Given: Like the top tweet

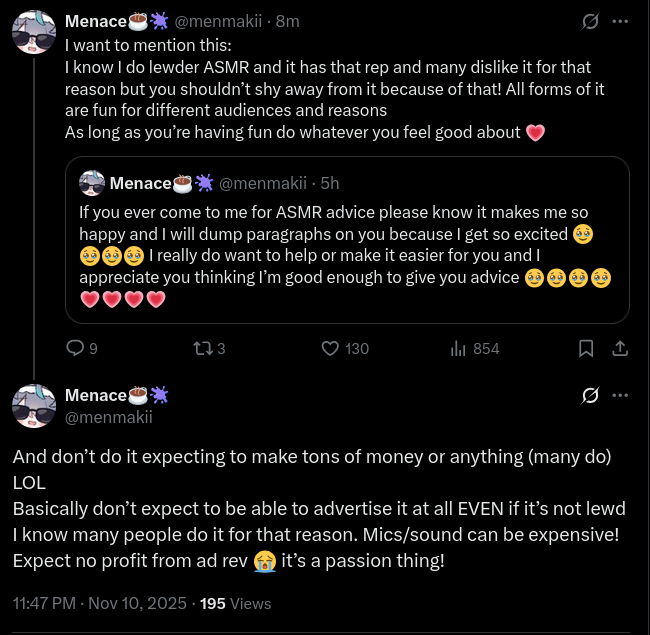Looking at the screenshot, I should pyautogui.click(x=331, y=348).
